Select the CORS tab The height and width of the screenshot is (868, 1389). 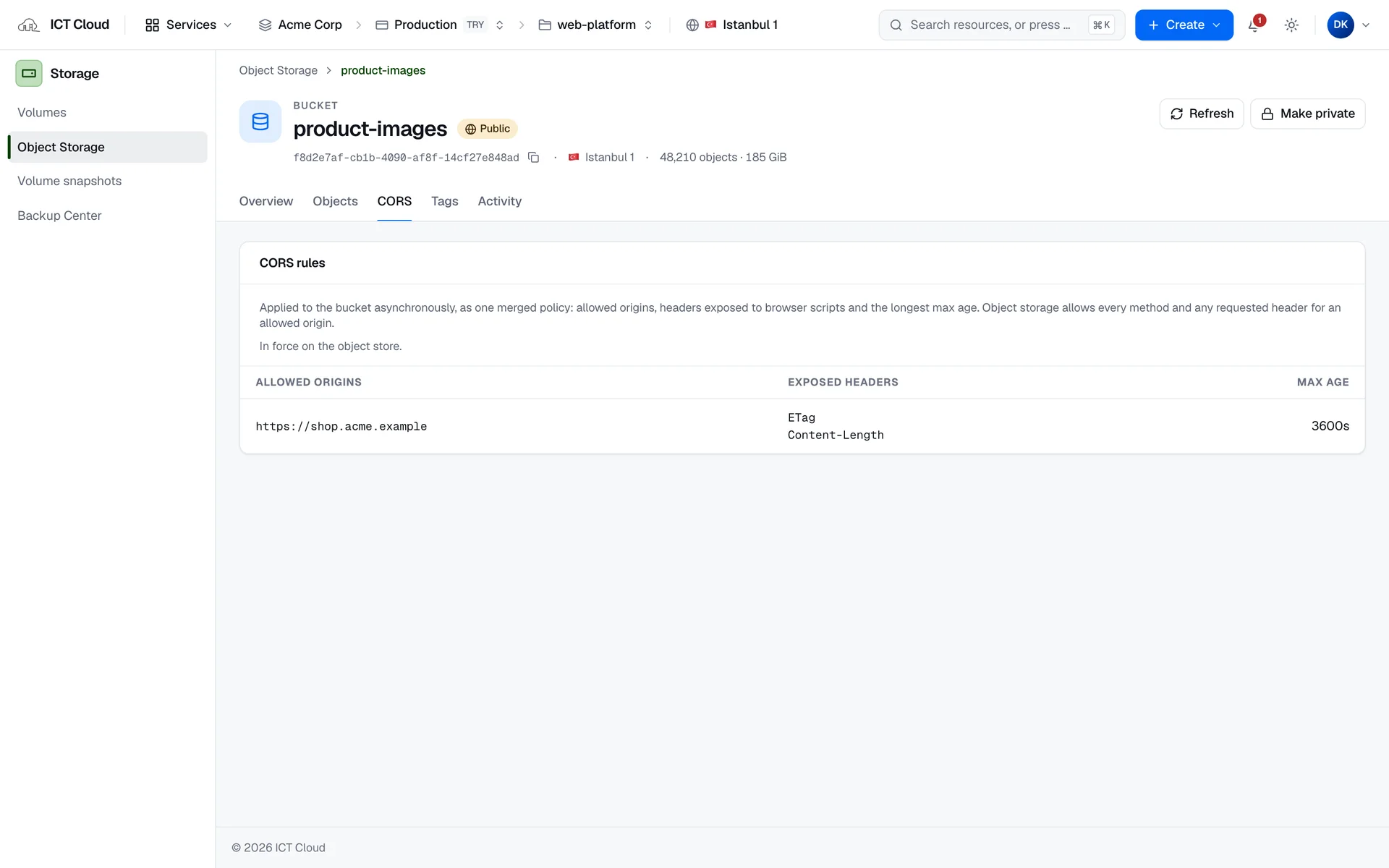coord(394,201)
